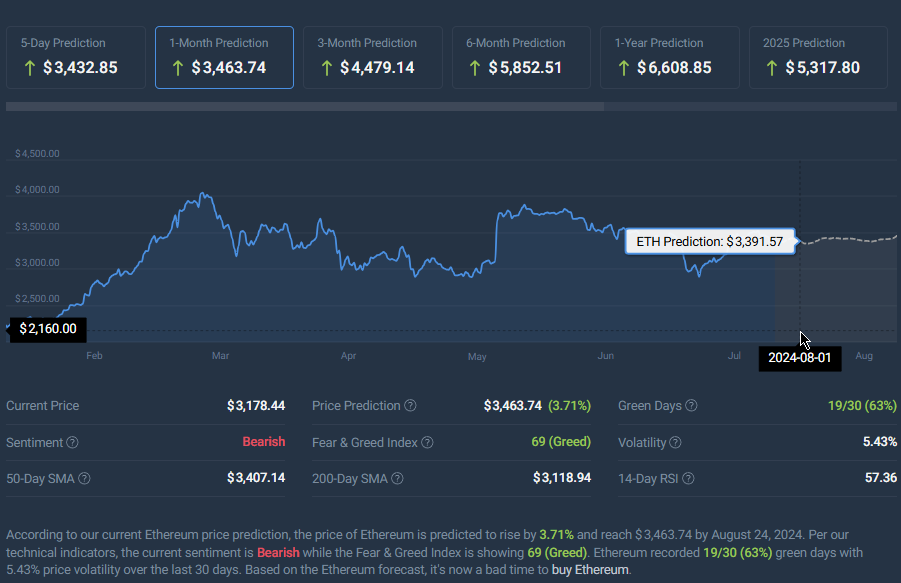Open the buy Ethereum link
The width and height of the screenshot is (901, 583).
590,570
